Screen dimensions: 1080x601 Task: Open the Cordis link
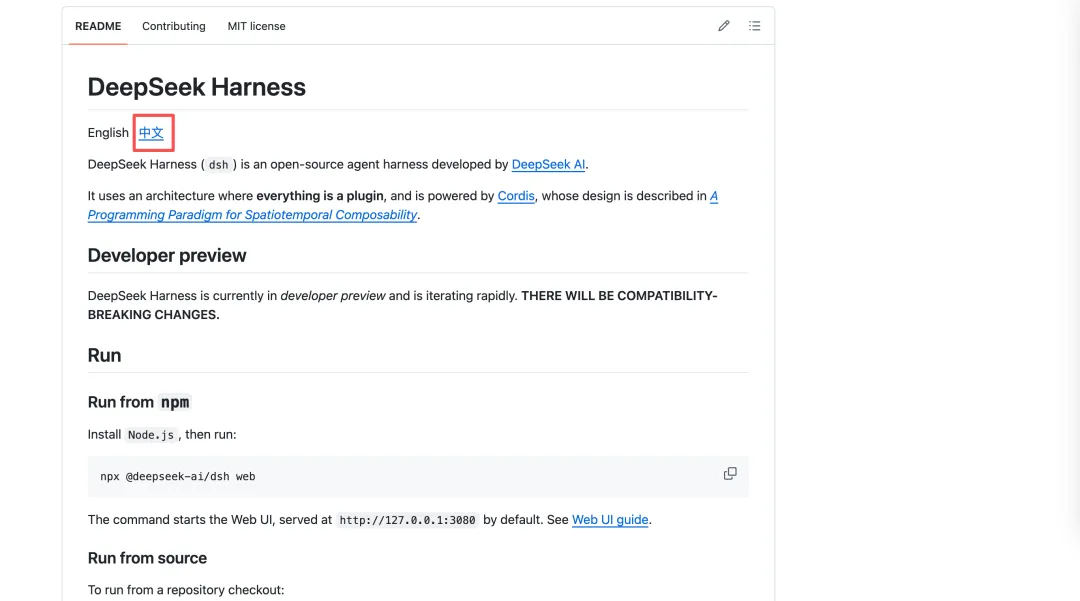pos(516,196)
